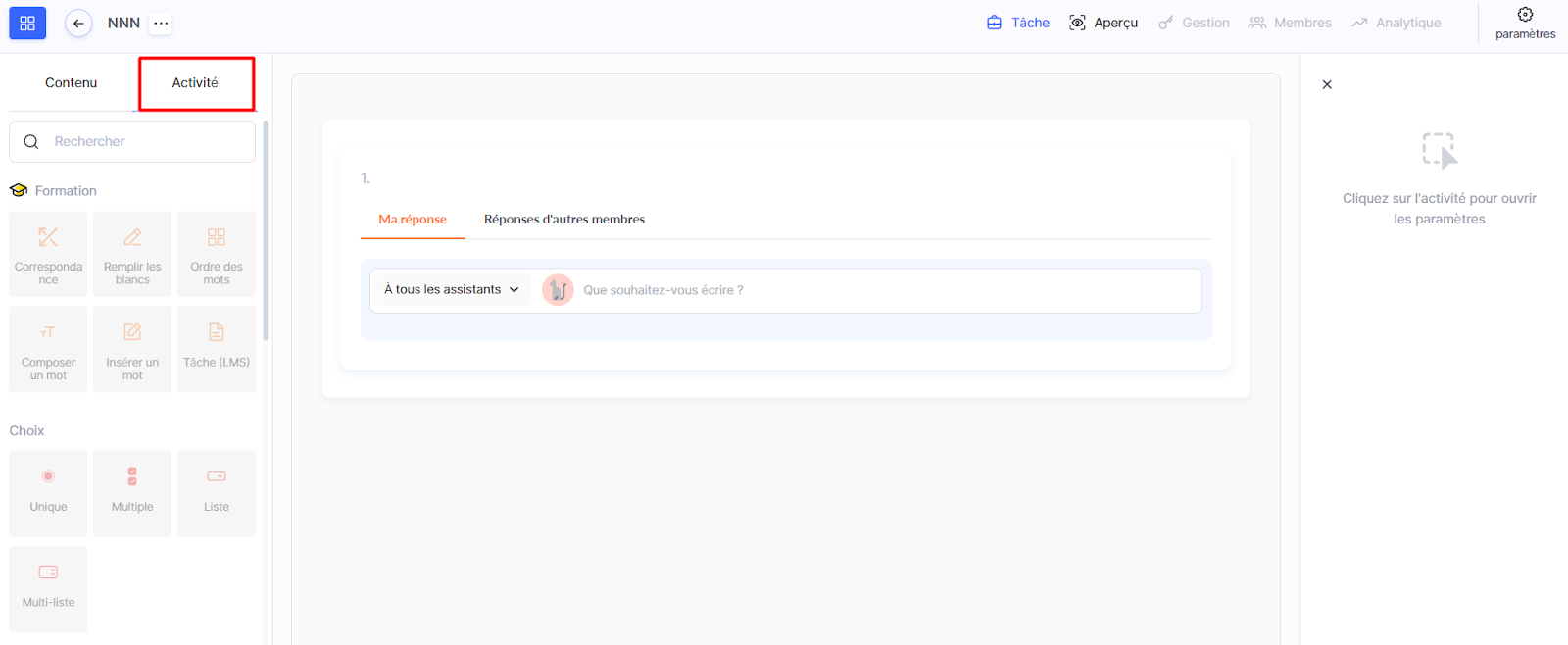Image resolution: width=1568 pixels, height=645 pixels.
Task: Add a Liste dropdown activity
Action: 217,493
